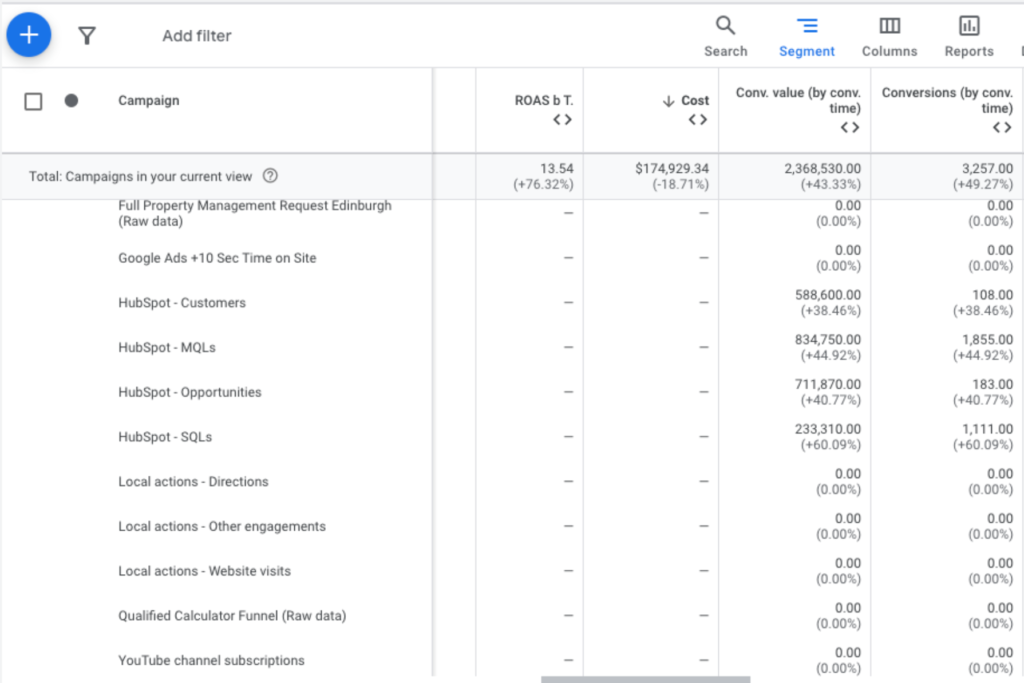
Task: Click the status dot column header
Action: 71,100
